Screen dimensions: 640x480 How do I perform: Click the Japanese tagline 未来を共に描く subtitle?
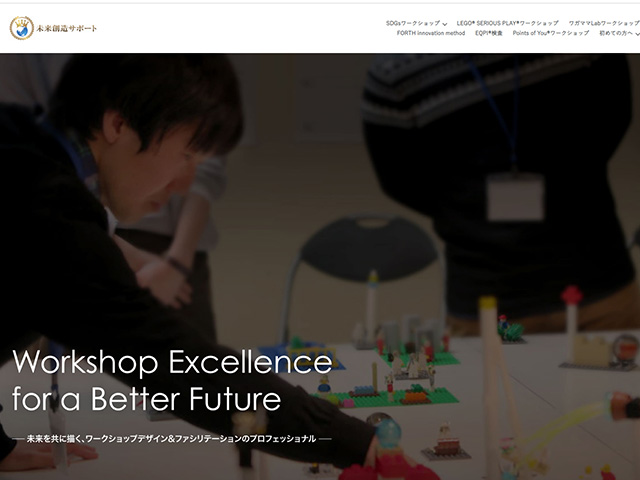click(x=172, y=439)
